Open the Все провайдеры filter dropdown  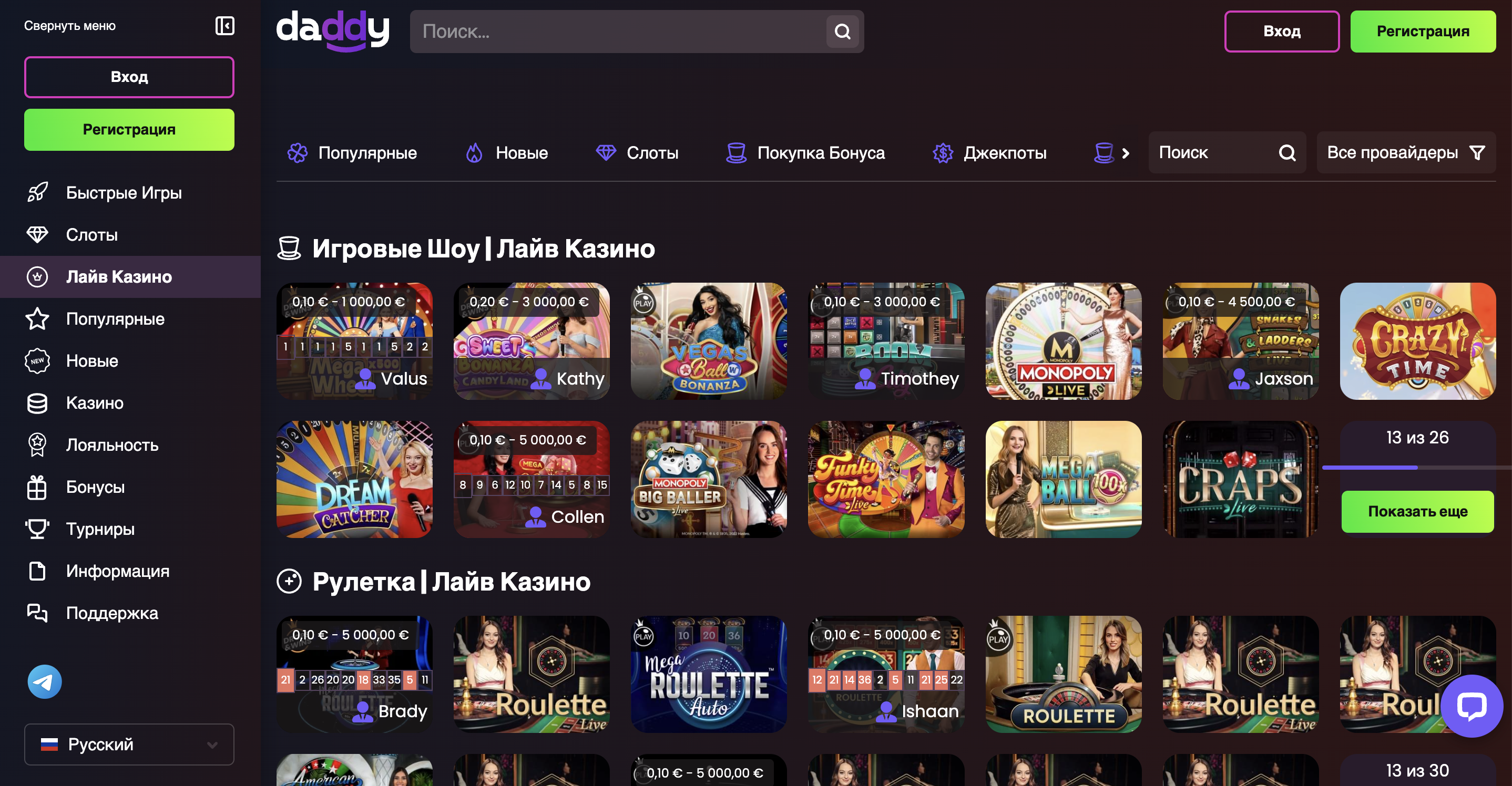tap(1406, 152)
